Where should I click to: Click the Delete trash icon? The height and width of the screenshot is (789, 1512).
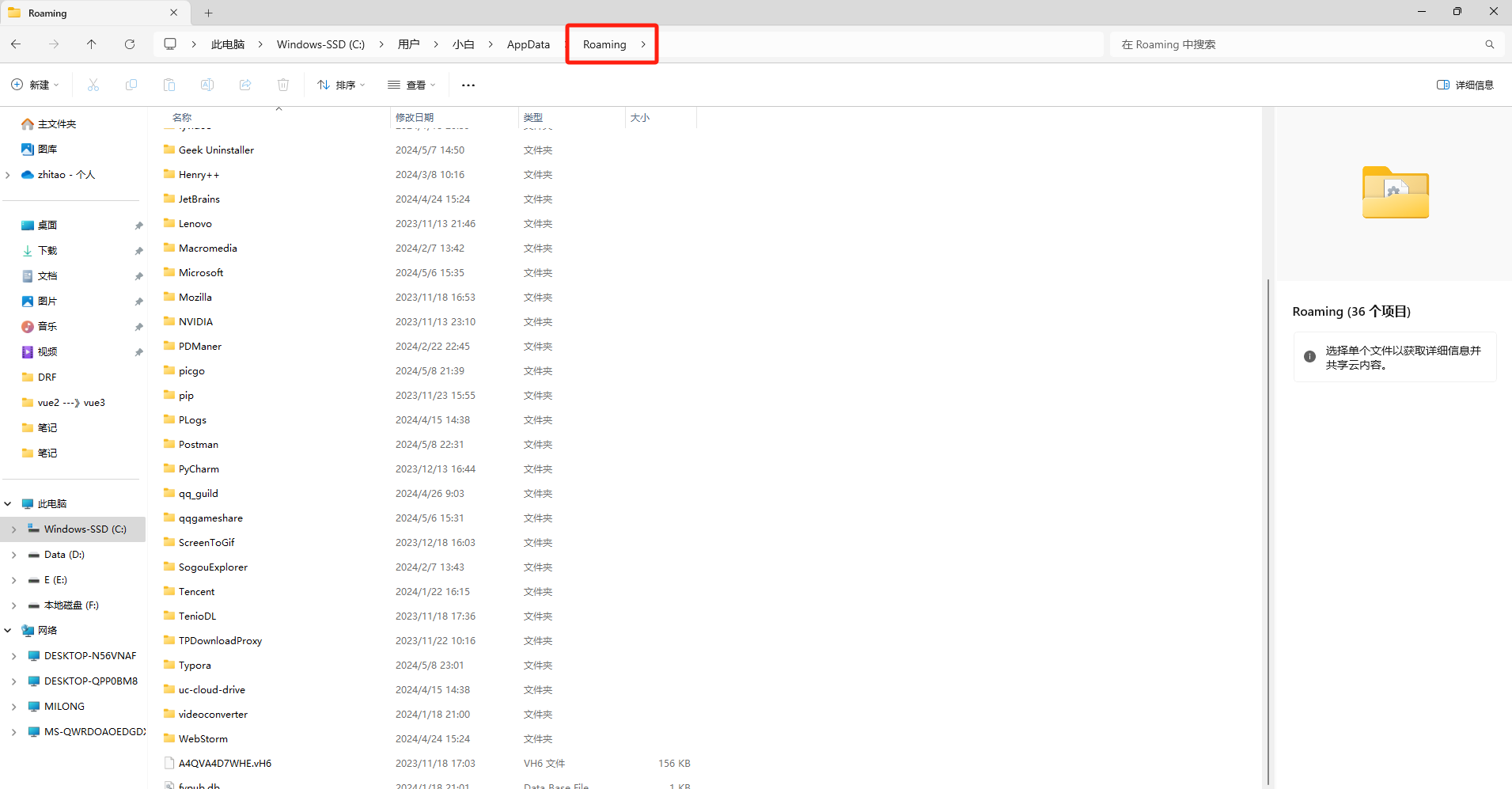[283, 85]
